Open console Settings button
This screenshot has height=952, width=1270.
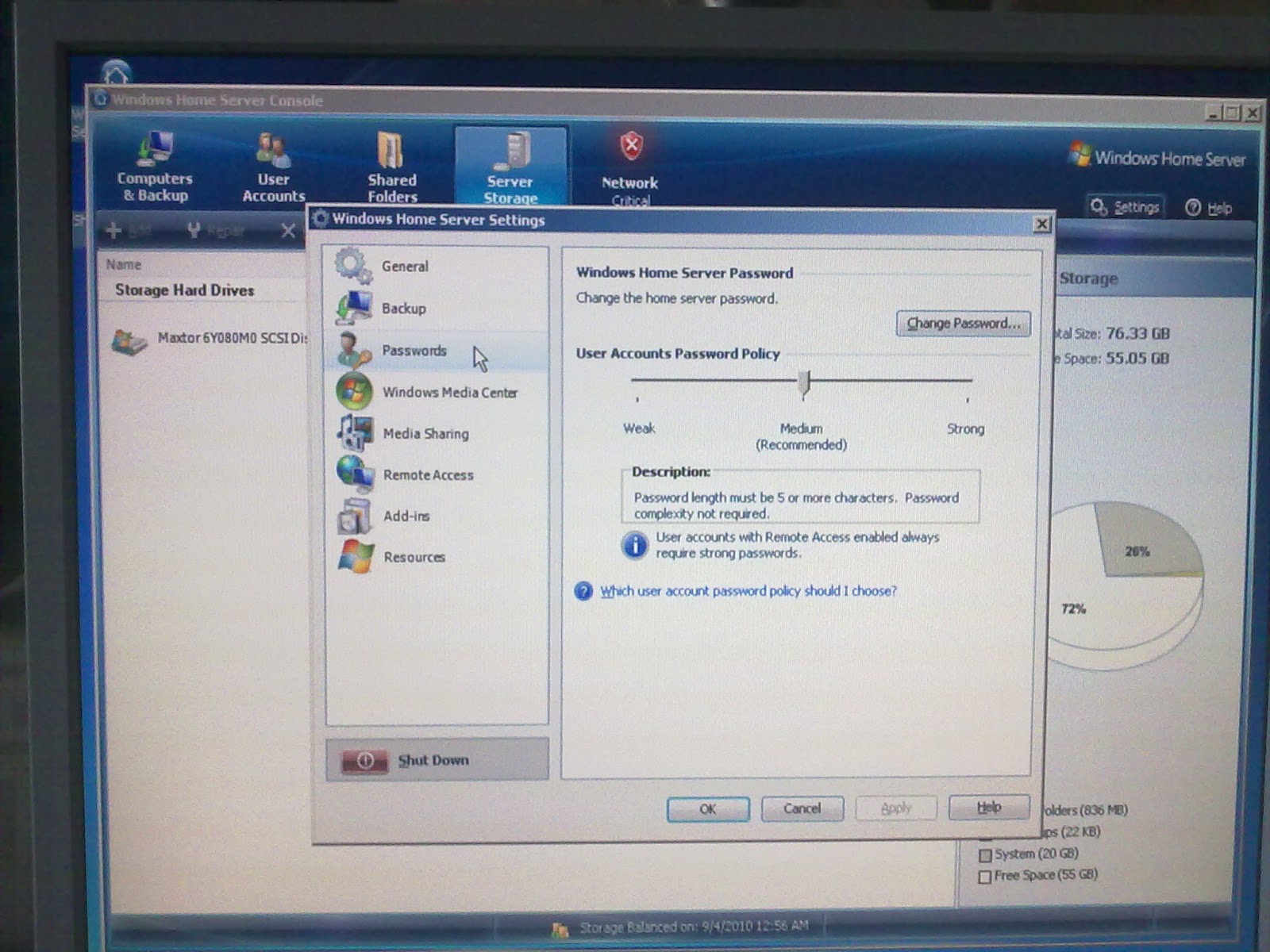tap(1125, 207)
